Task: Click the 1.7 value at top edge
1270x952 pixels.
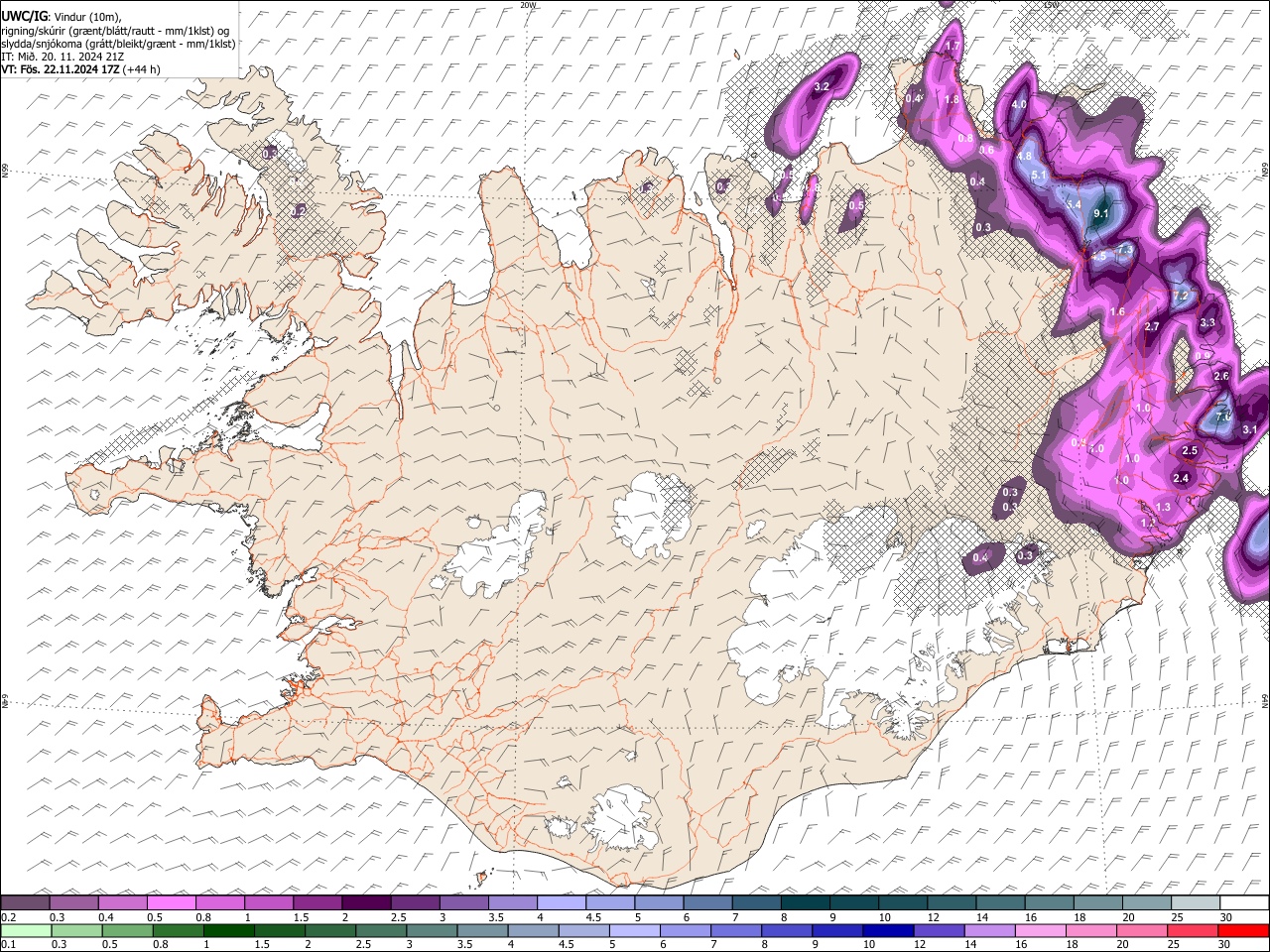Action: point(952,47)
